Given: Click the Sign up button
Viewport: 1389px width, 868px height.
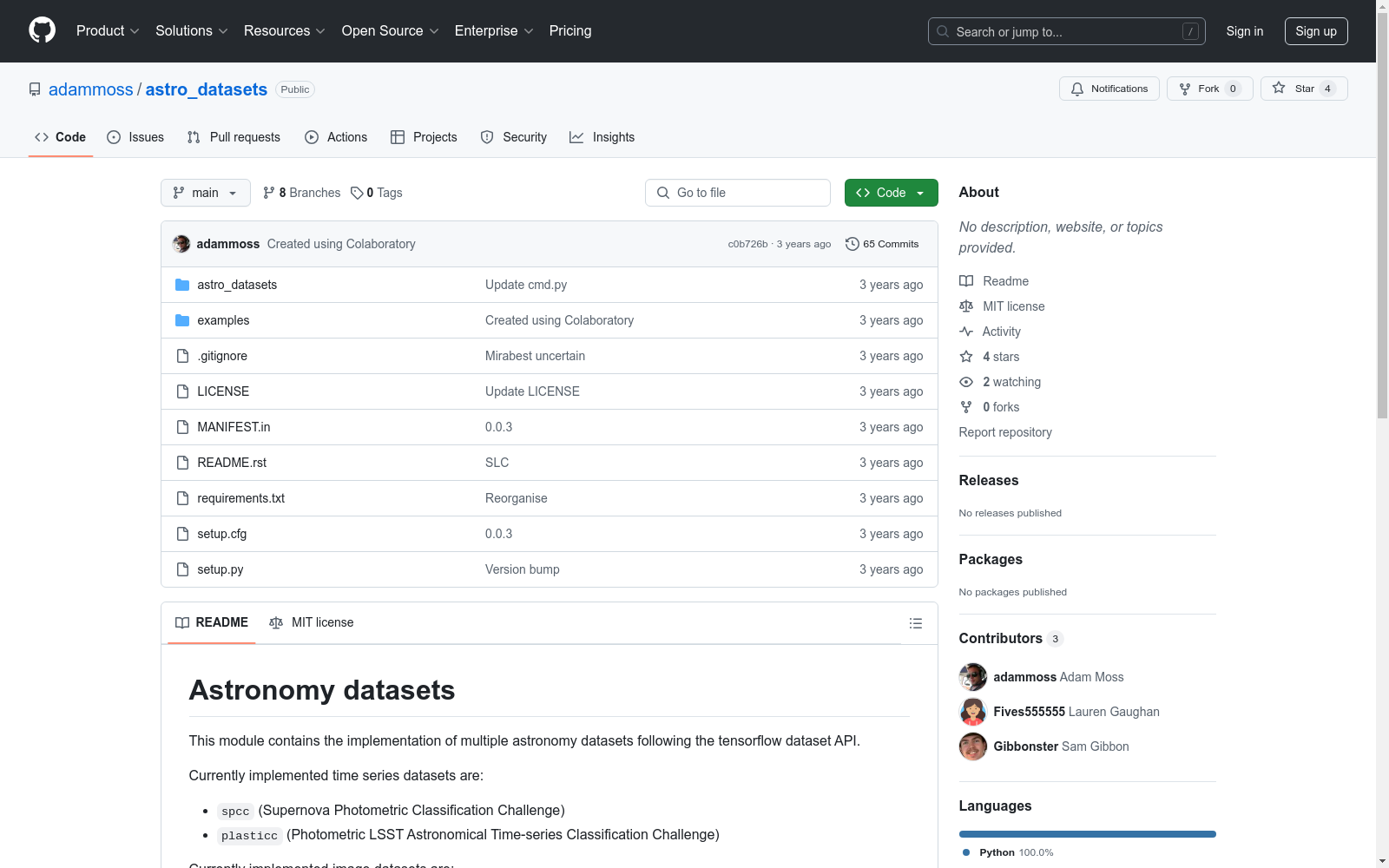Looking at the screenshot, I should [1316, 31].
